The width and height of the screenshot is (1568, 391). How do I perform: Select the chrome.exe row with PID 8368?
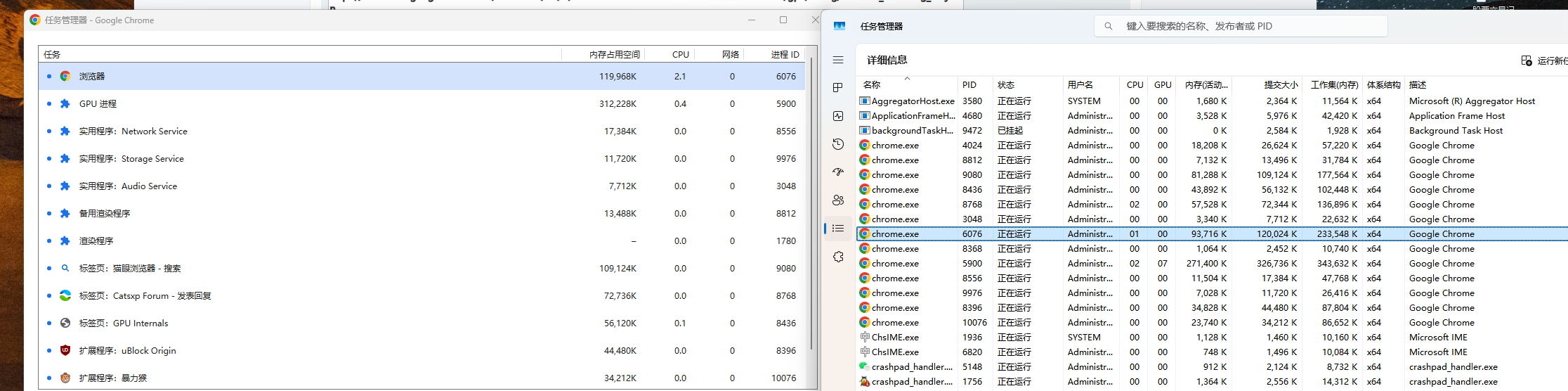point(1213,248)
